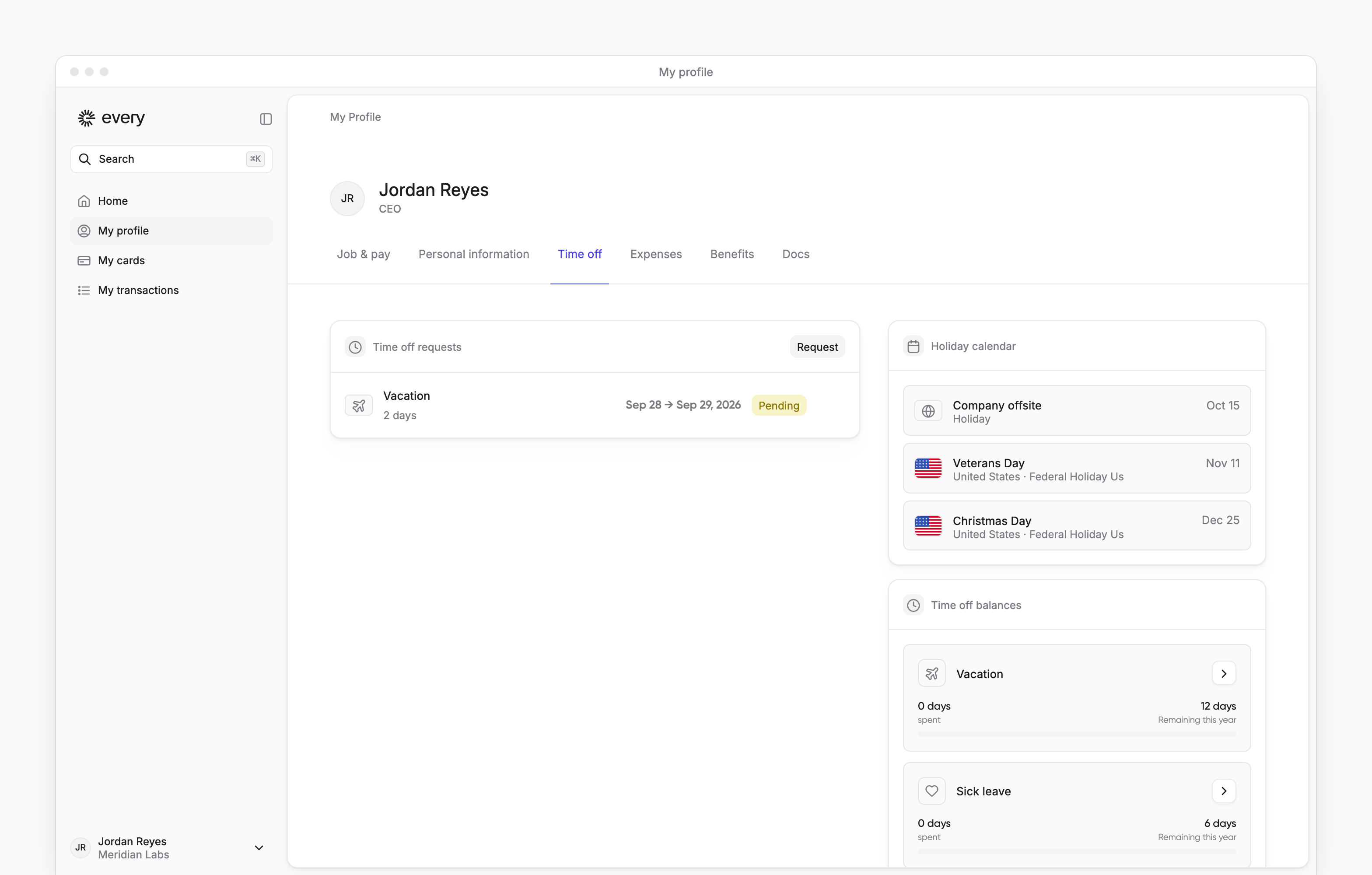Viewport: 1372px width, 875px height.
Task: Click the My transactions list icon
Action: point(84,290)
